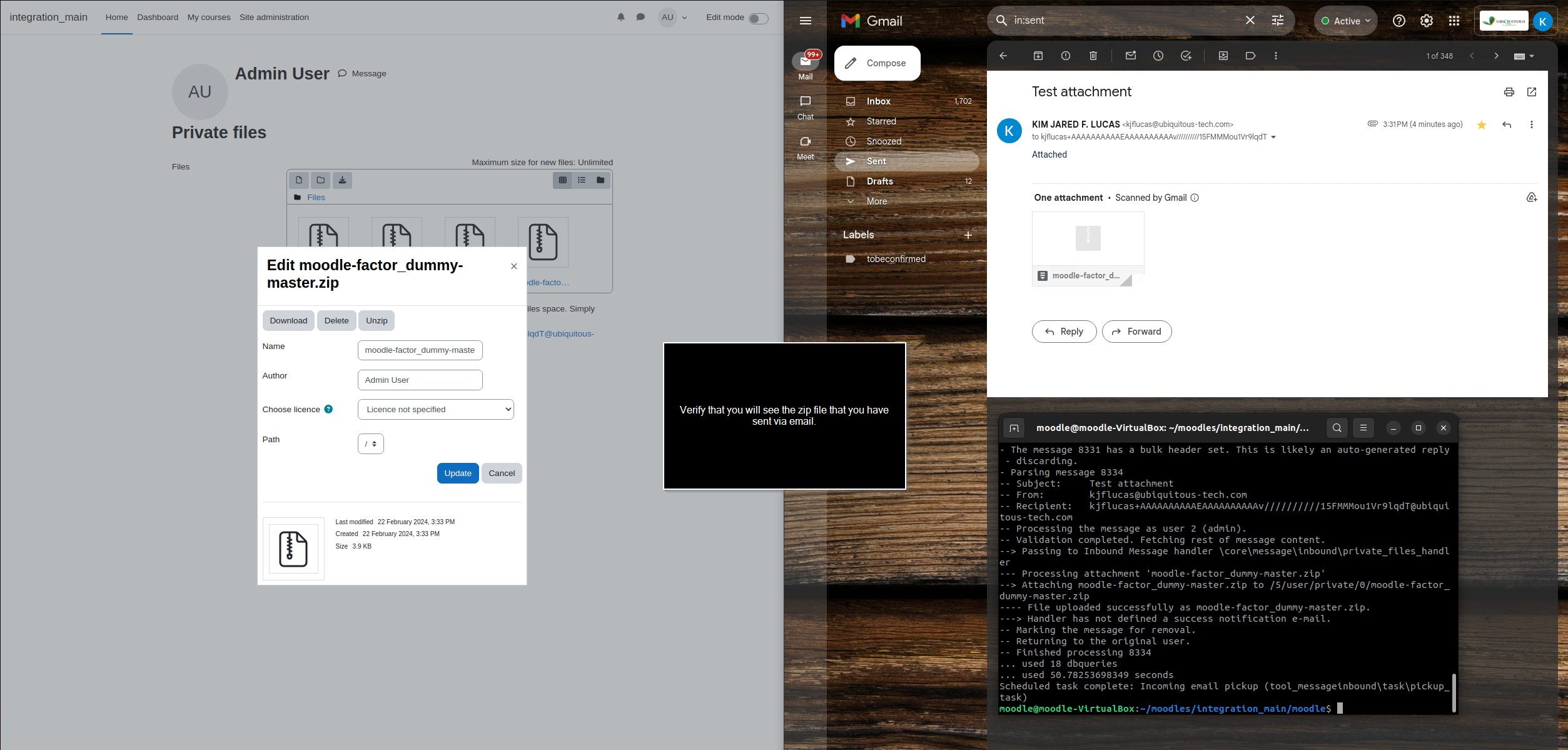Clear the Gmail search query
This screenshot has height=750, width=1568.
1250,20
